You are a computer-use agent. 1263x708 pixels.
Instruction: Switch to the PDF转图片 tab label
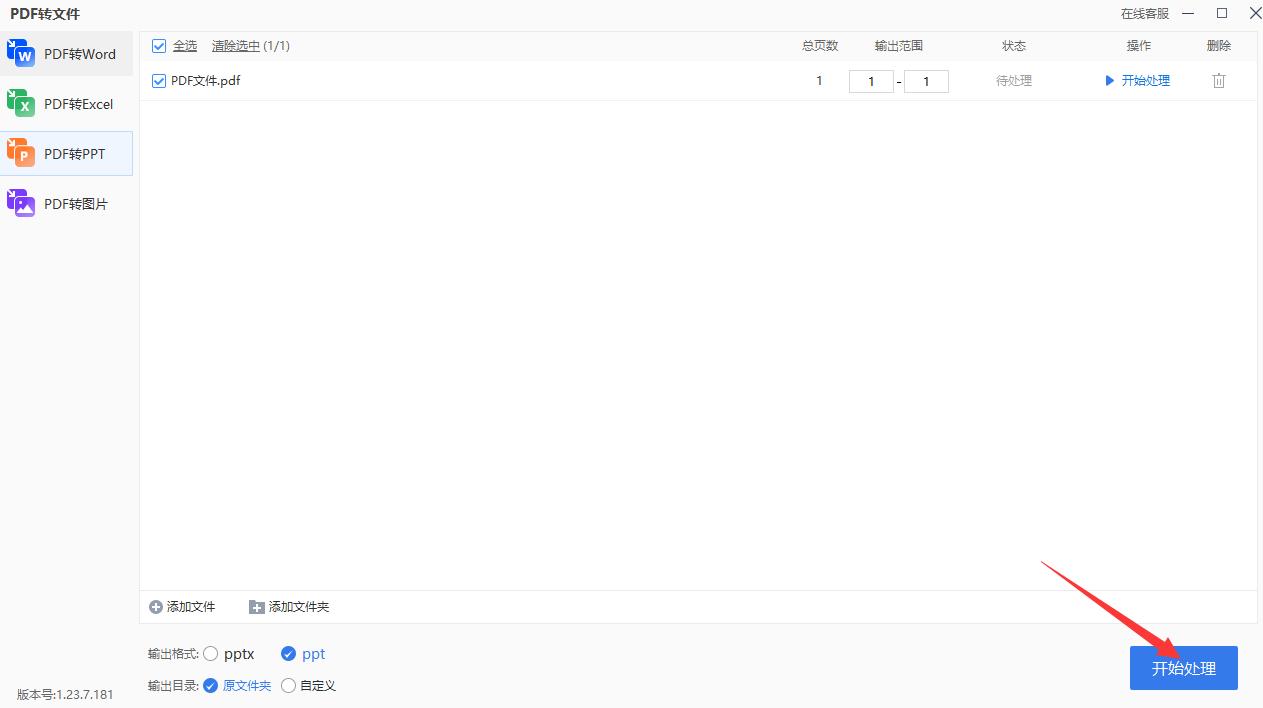coord(76,204)
